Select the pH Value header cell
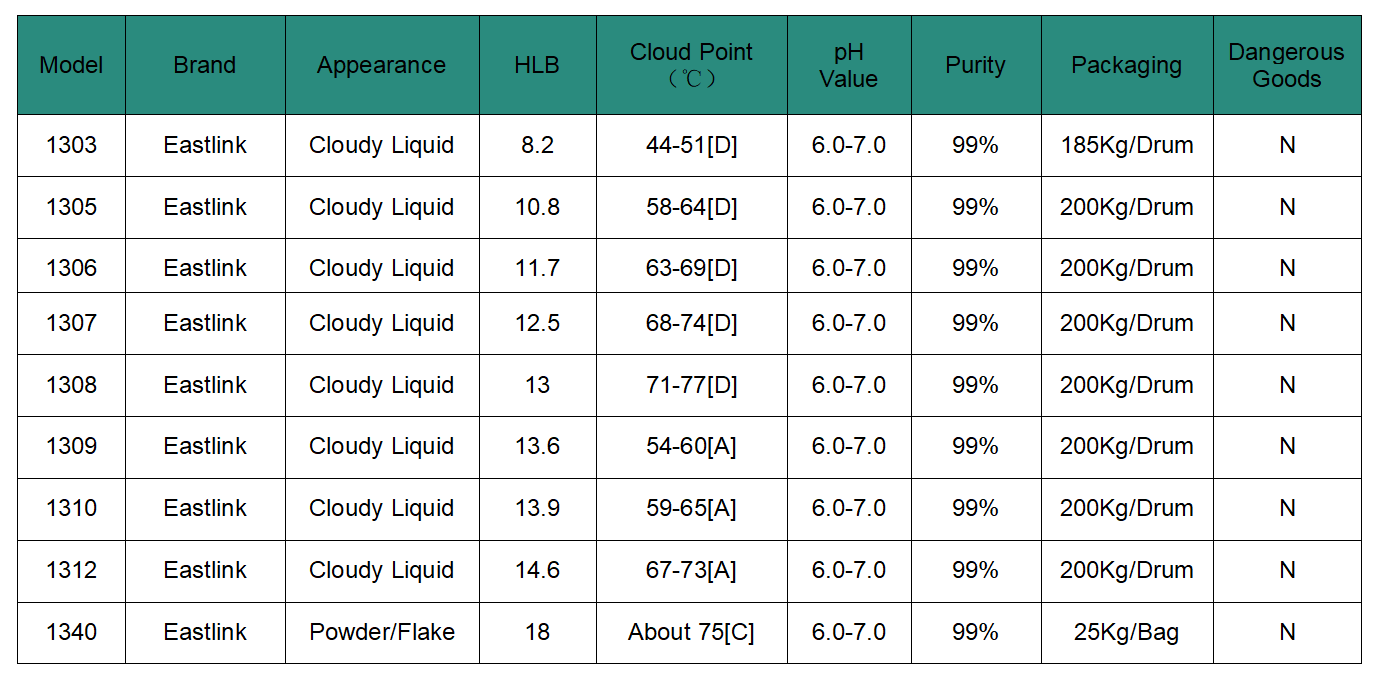This screenshot has height=685, width=1387. coord(849,65)
